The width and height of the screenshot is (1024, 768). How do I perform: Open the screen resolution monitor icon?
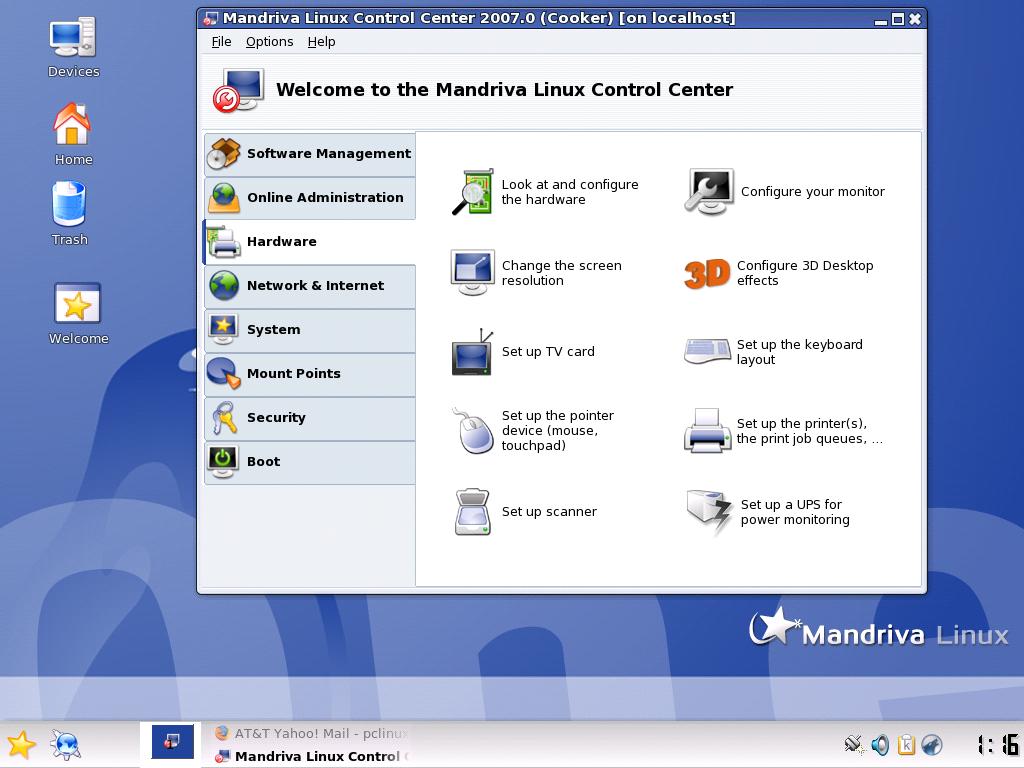coord(472,272)
